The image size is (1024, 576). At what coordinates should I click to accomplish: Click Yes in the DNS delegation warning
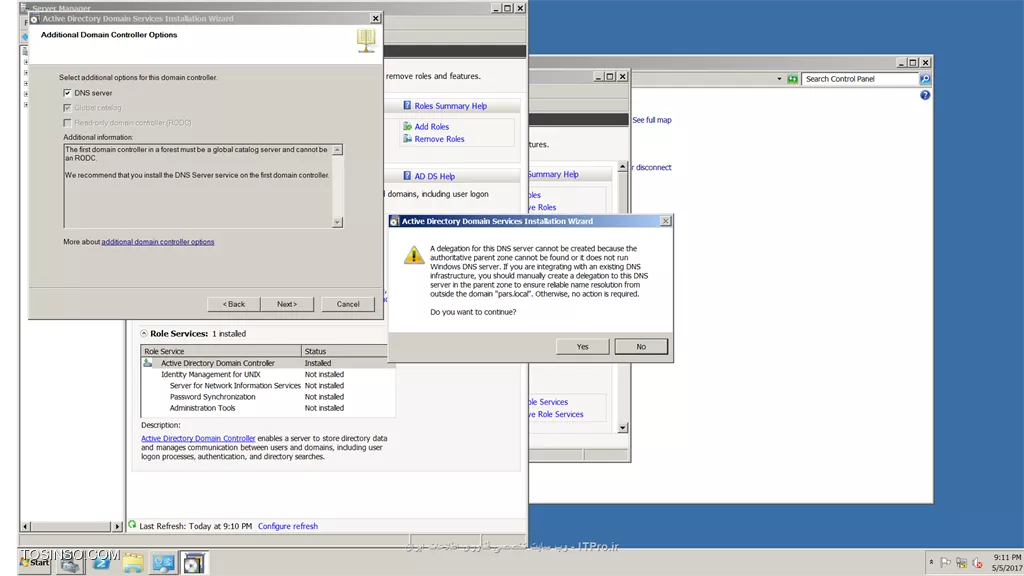click(583, 347)
